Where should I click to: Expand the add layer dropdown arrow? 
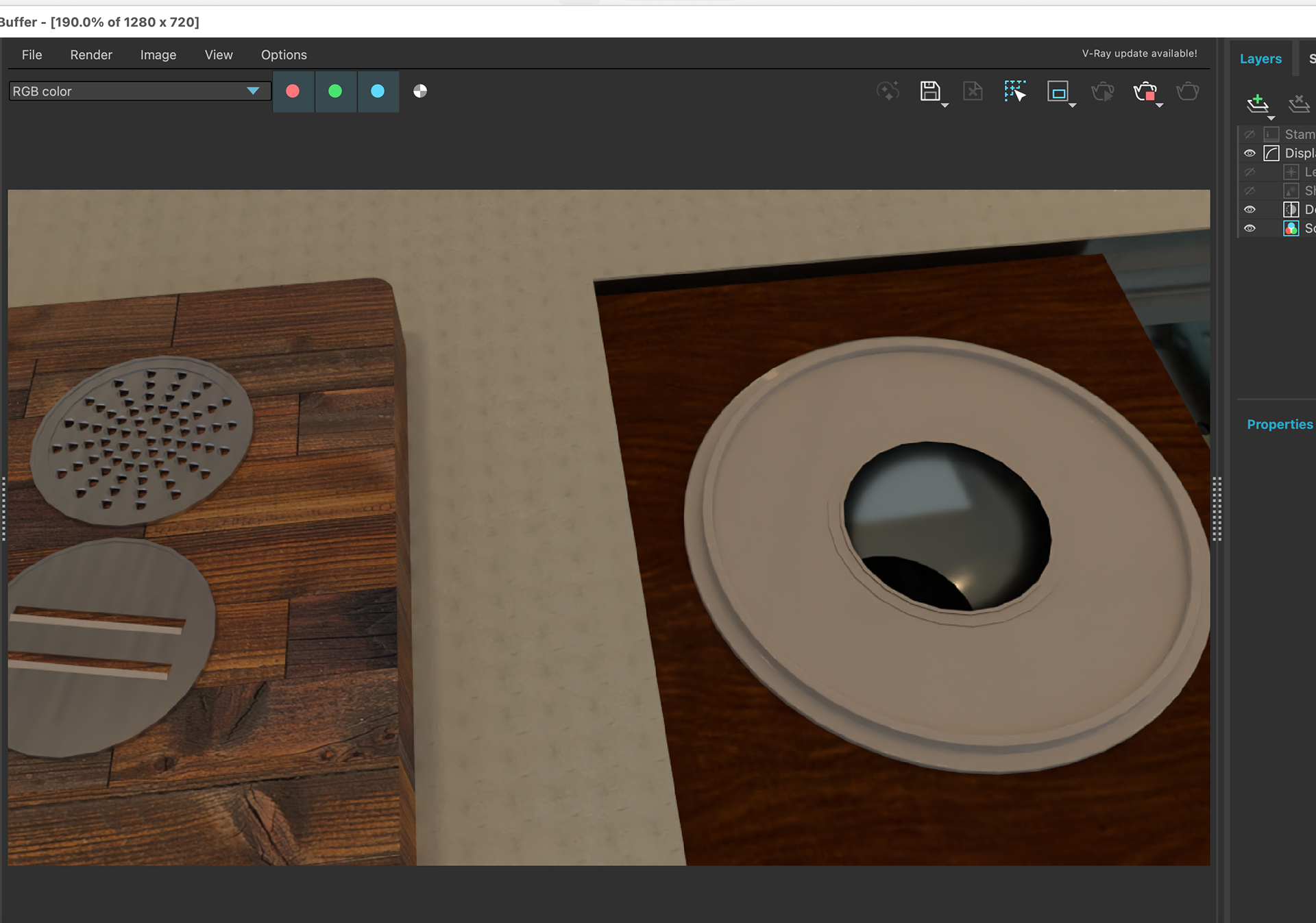point(1271,118)
